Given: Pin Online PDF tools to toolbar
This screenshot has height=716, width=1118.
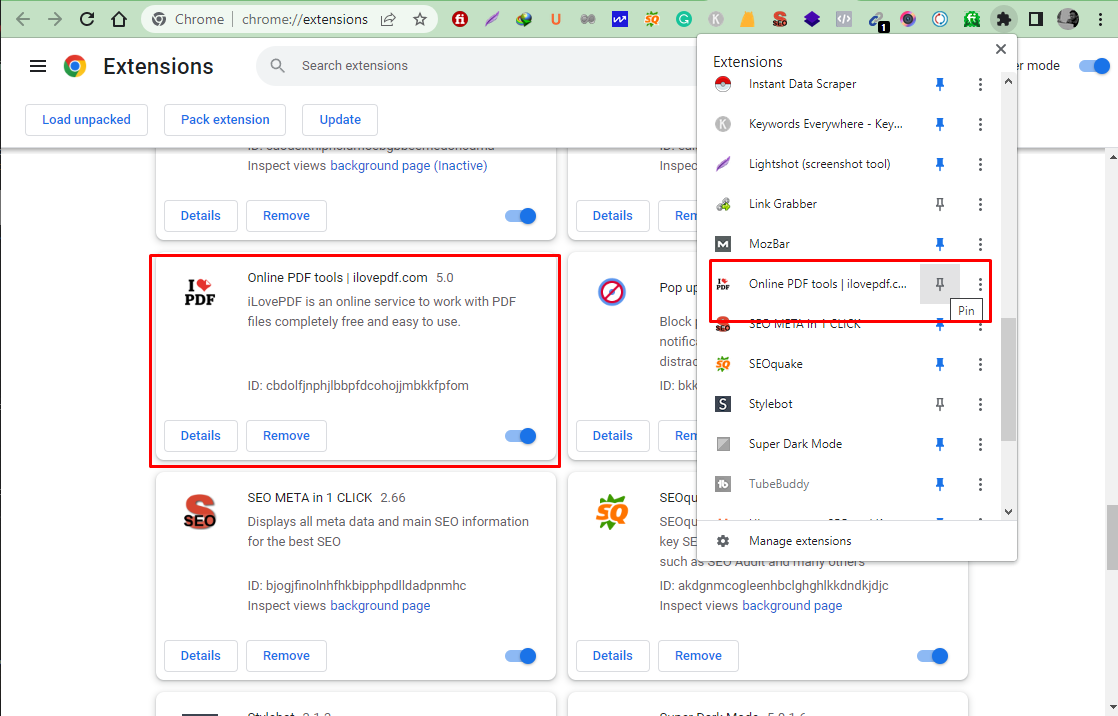Looking at the screenshot, I should 940,284.
